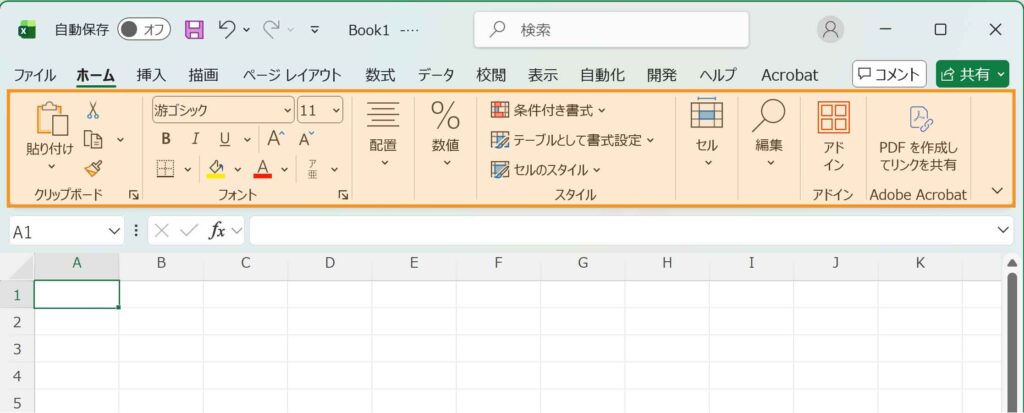Open the 校閲 tab

pos(491,75)
